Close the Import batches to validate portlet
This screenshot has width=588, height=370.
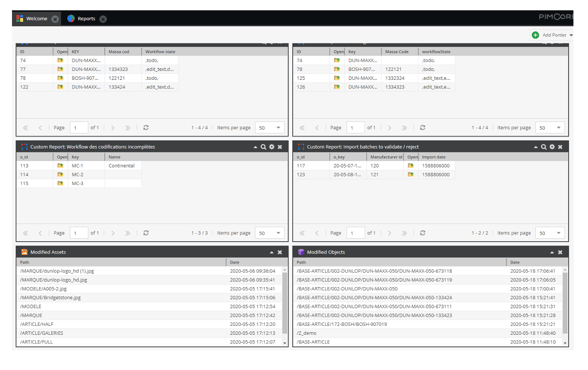coord(560,147)
